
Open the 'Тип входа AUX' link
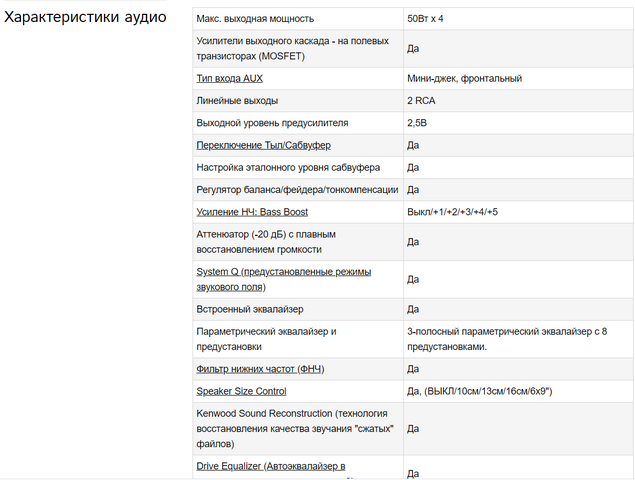[230, 79]
